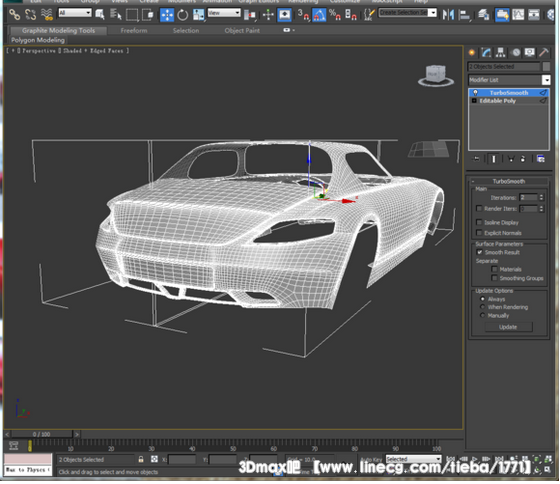Open the Hierarchy command panel tab
560x484 pixels.
coord(500,53)
